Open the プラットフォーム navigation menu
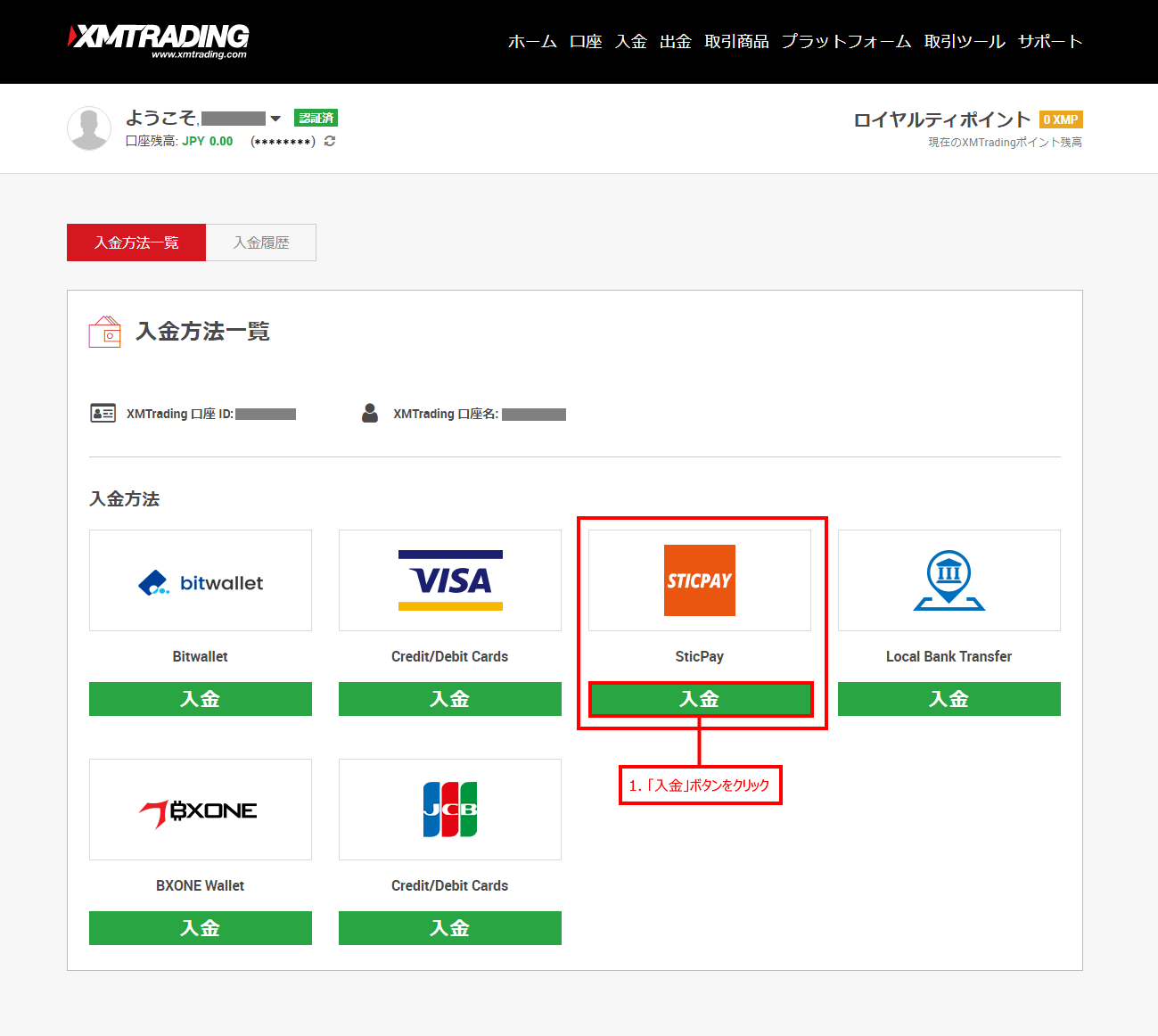Image resolution: width=1158 pixels, height=1036 pixels. (x=846, y=42)
